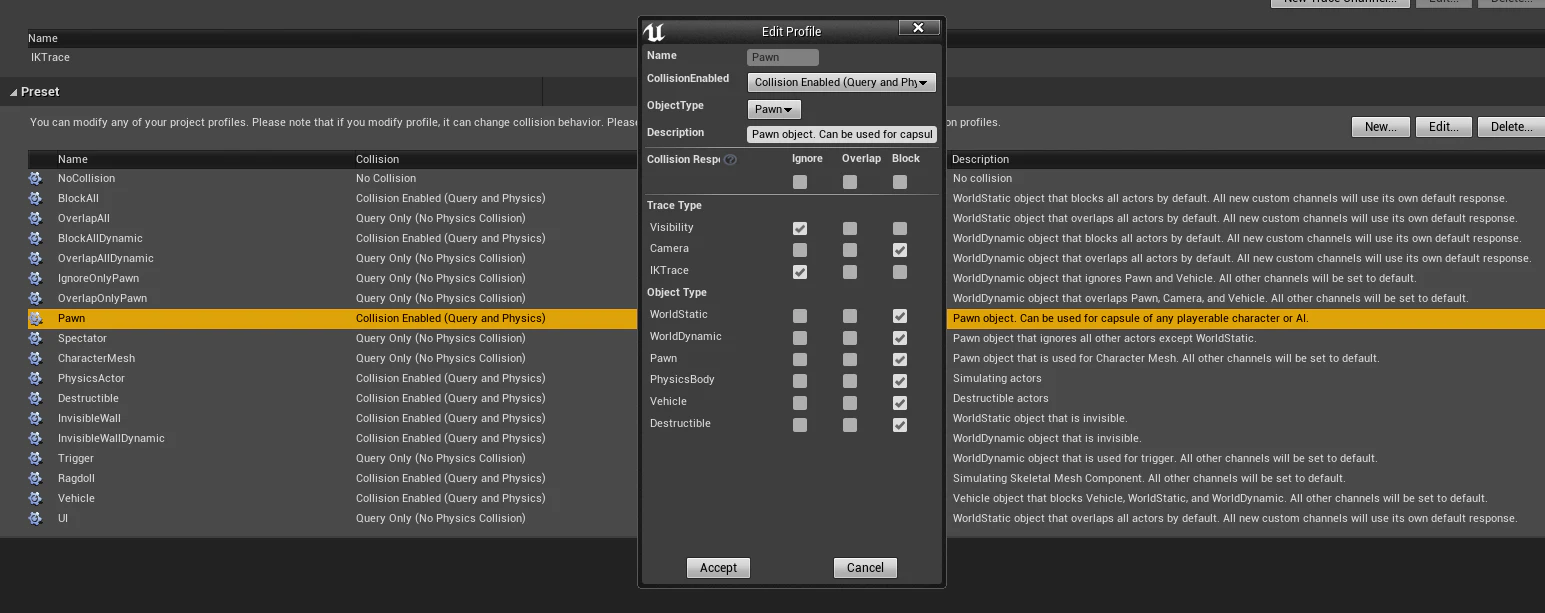Click Cancel in the Edit Profile dialog

point(865,568)
